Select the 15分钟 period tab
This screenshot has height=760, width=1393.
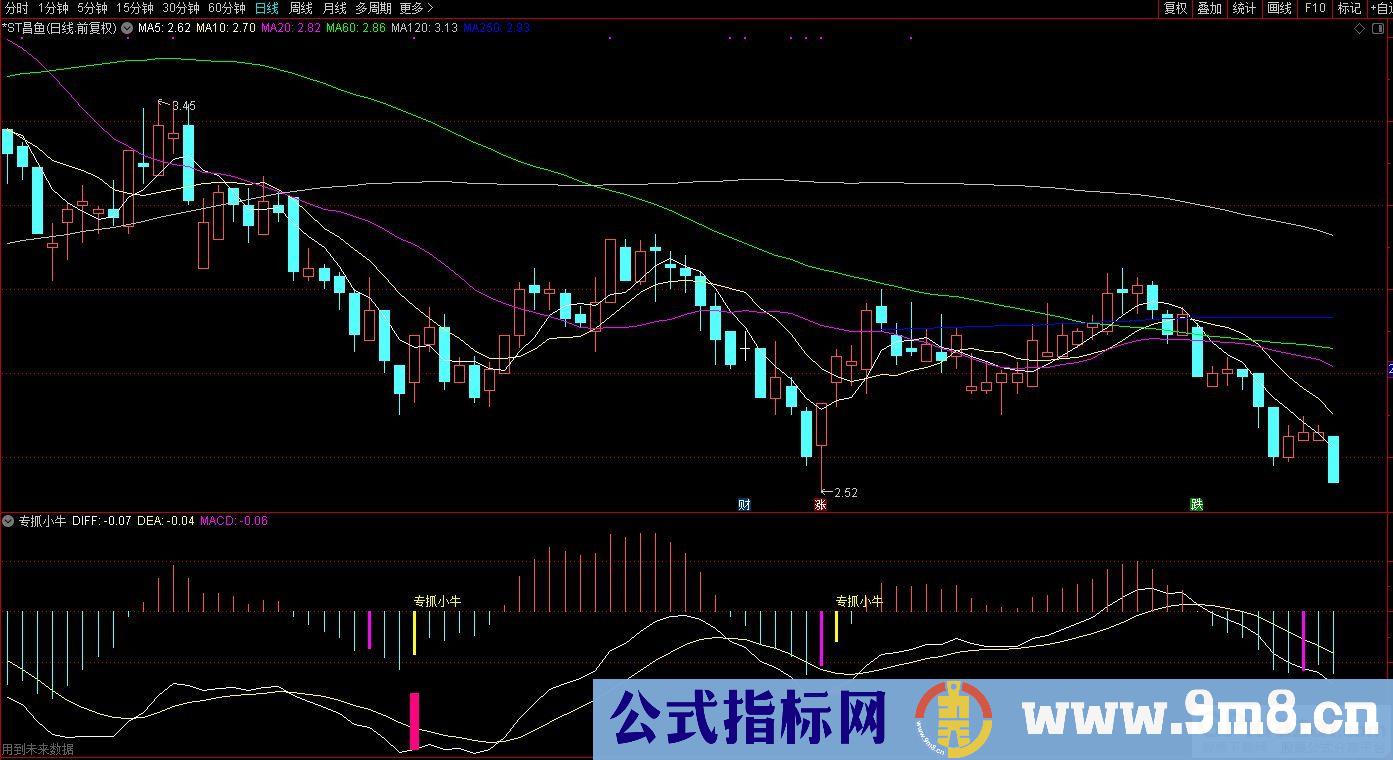click(x=135, y=8)
